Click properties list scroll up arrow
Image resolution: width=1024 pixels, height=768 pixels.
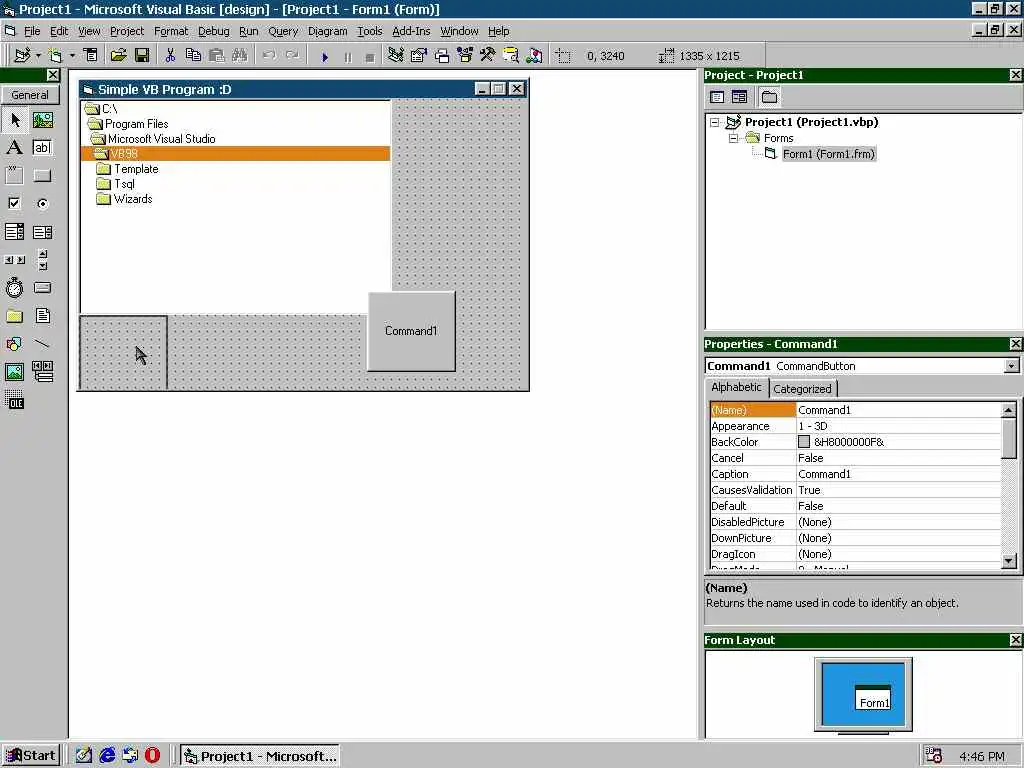tap(1008, 410)
